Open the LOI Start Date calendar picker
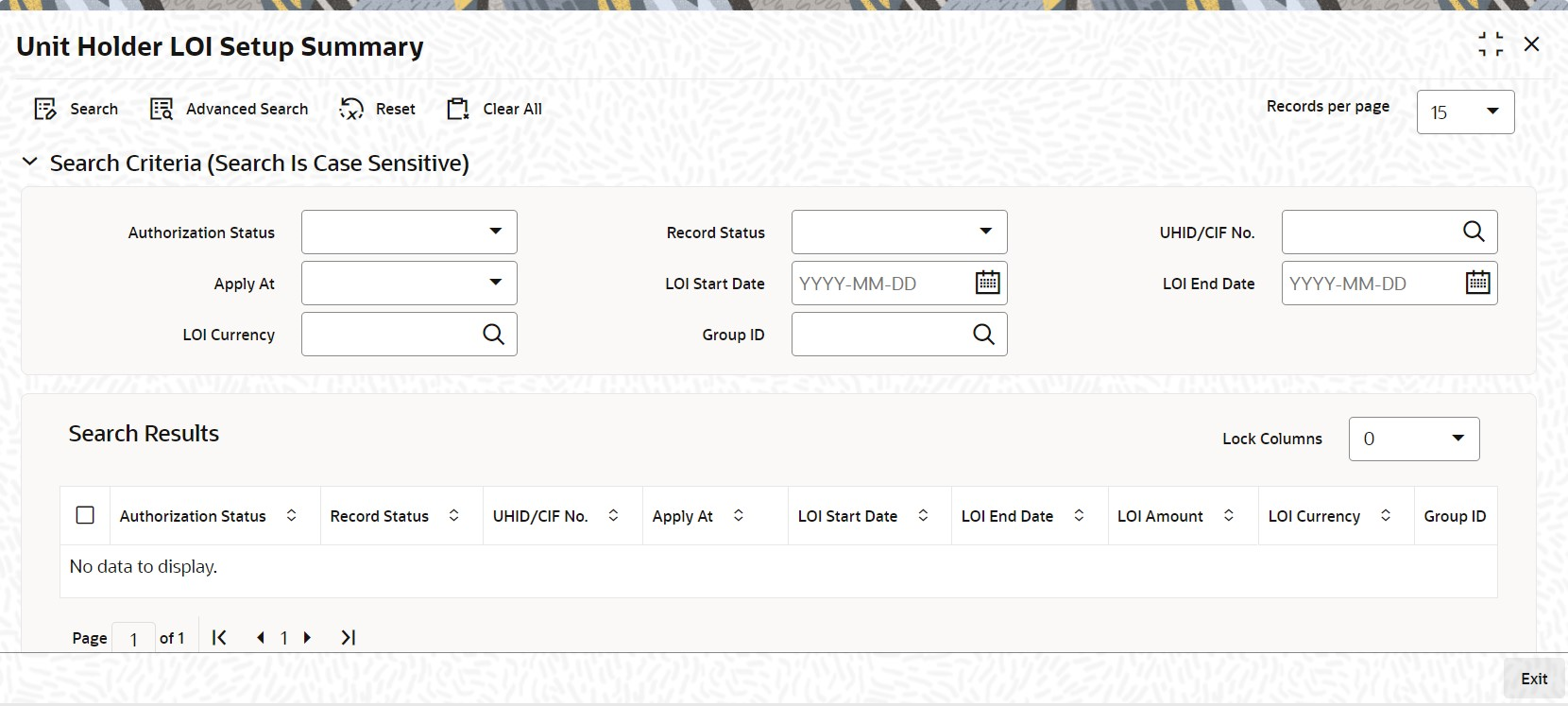The height and width of the screenshot is (706, 1568). point(987,283)
